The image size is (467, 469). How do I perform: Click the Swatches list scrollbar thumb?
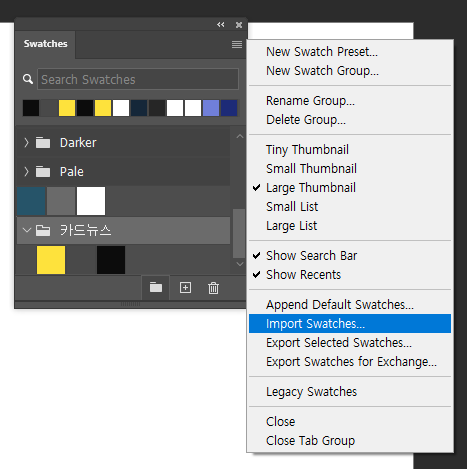239,233
